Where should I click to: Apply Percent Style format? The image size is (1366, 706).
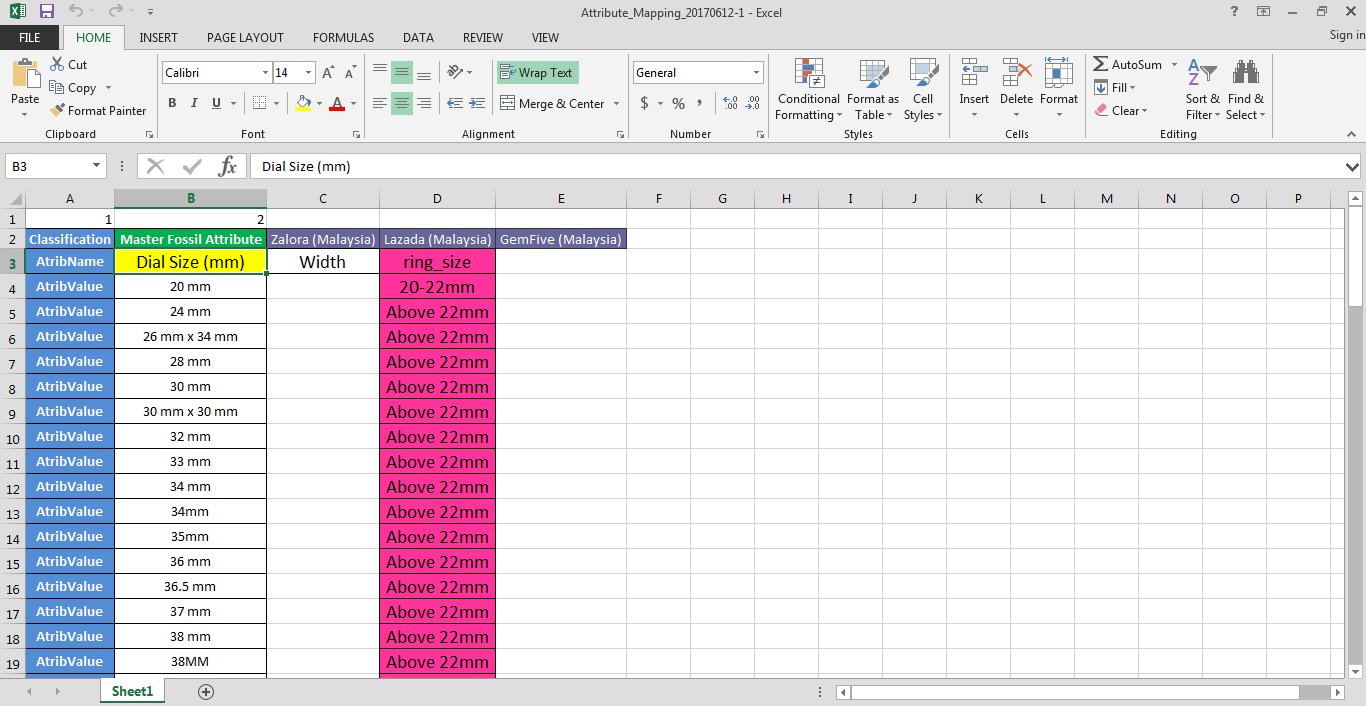coord(678,103)
